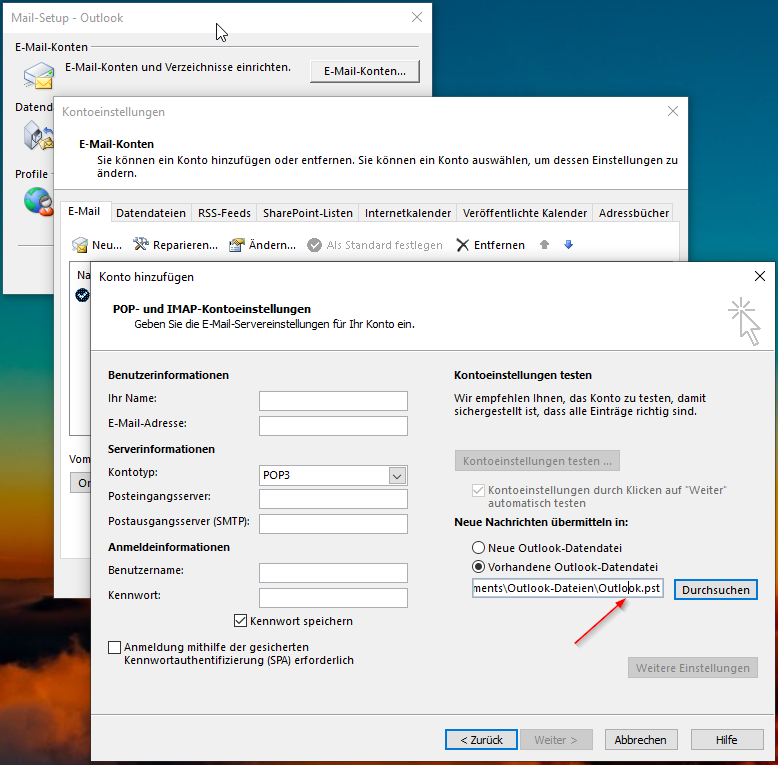Screen dimensions: 778x765
Task: Click Kontoeinstellungen testen ... button
Action: click(537, 461)
